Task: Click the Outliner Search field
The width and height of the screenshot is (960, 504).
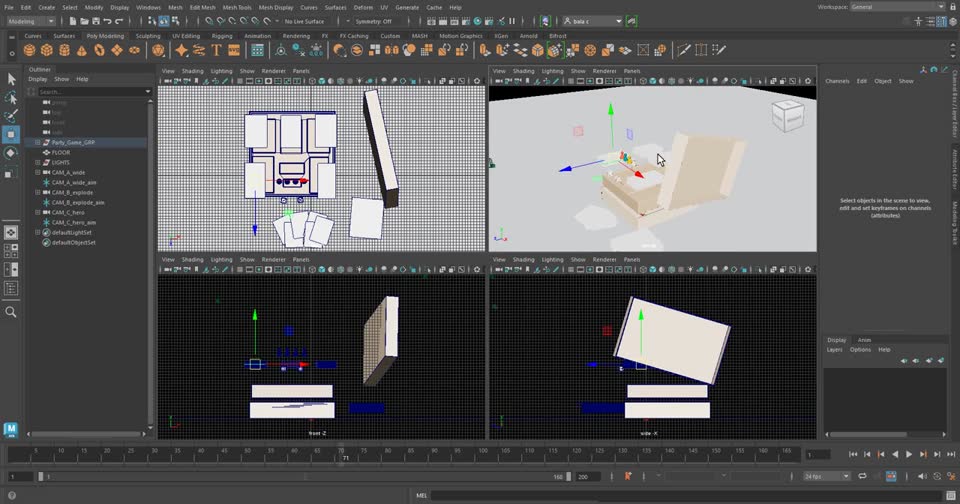Action: [92, 91]
